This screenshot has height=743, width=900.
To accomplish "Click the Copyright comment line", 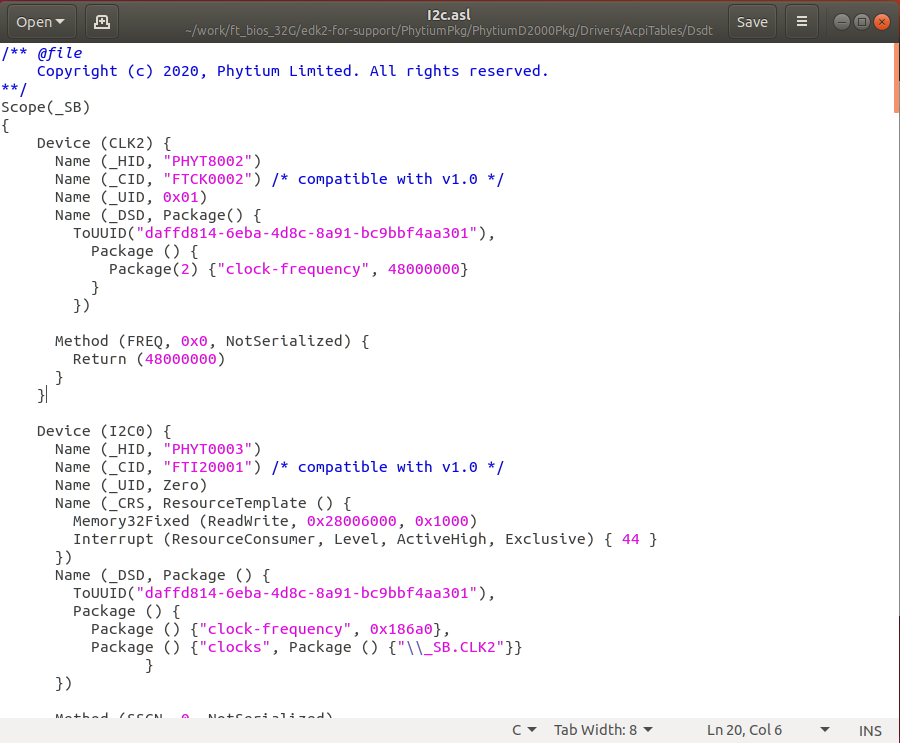I will click(x=293, y=71).
